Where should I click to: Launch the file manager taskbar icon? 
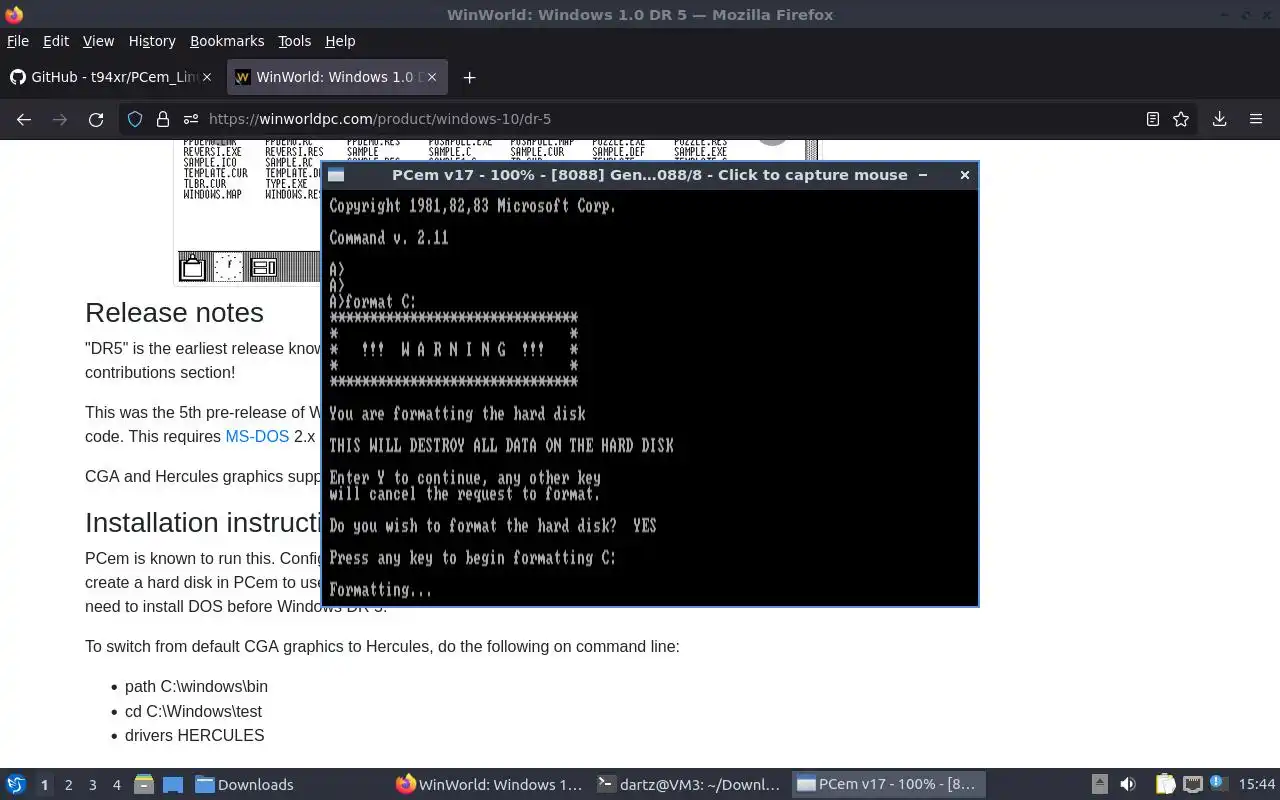coord(144,784)
